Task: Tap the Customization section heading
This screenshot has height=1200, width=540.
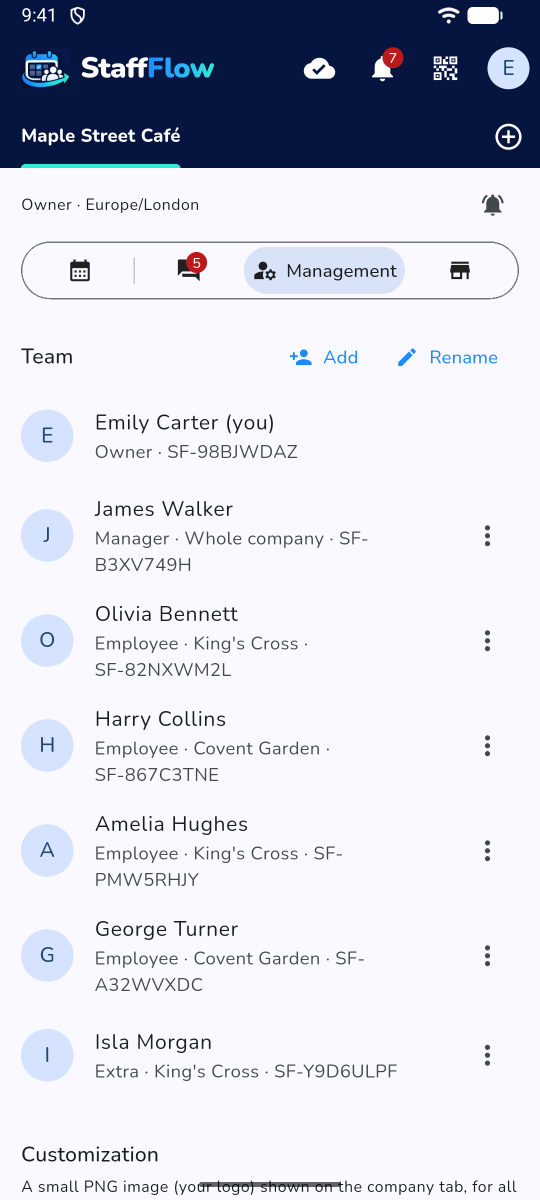Action: pyautogui.click(x=90, y=1154)
